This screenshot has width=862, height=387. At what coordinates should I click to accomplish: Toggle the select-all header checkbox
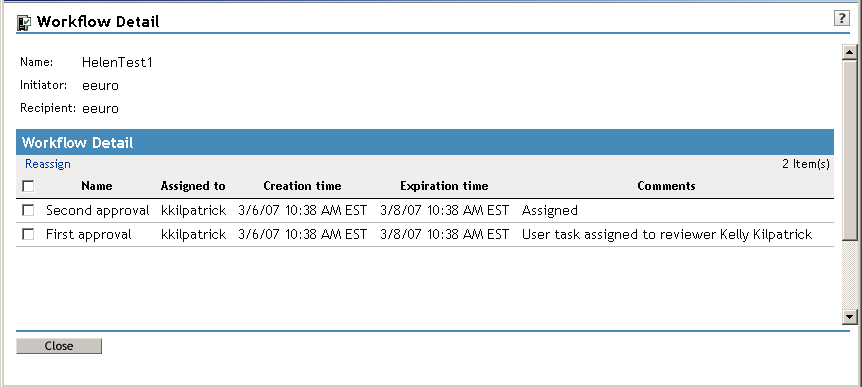[28, 186]
